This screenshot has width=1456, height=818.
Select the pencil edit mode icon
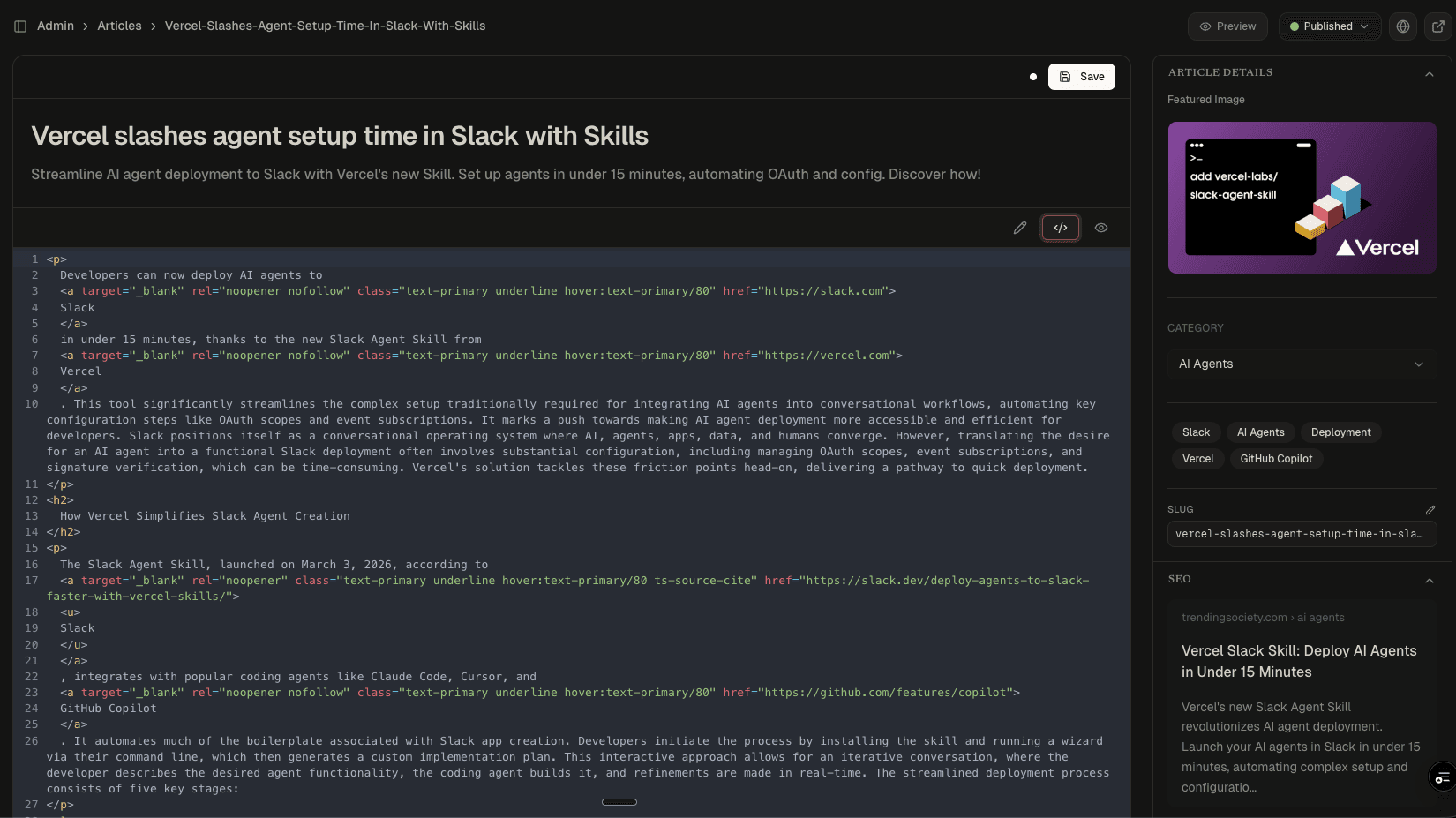1020,228
